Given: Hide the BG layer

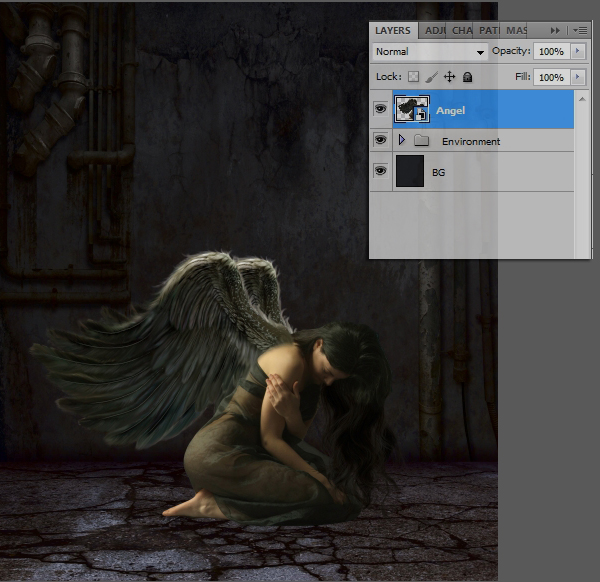Looking at the screenshot, I should (x=380, y=172).
